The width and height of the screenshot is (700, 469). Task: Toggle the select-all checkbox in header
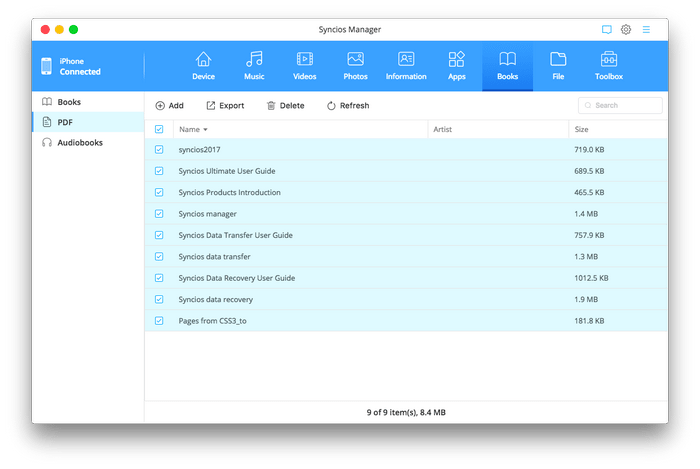click(x=159, y=129)
